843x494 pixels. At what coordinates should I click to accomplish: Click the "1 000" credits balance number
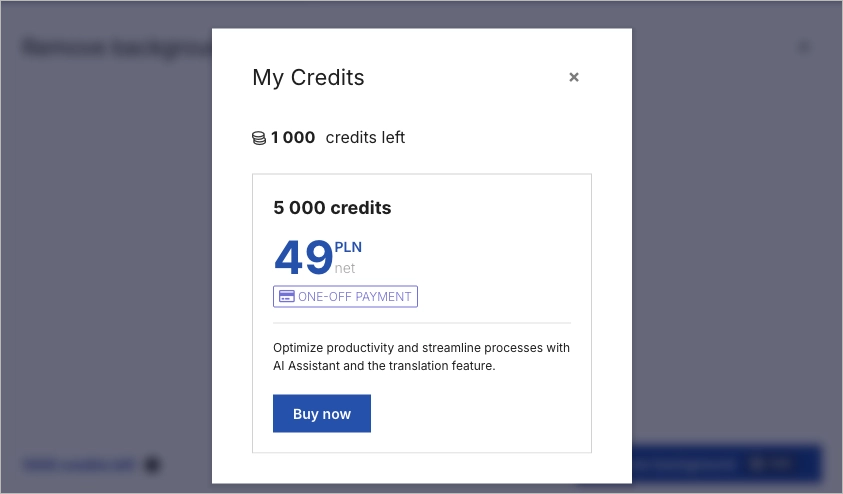point(293,138)
